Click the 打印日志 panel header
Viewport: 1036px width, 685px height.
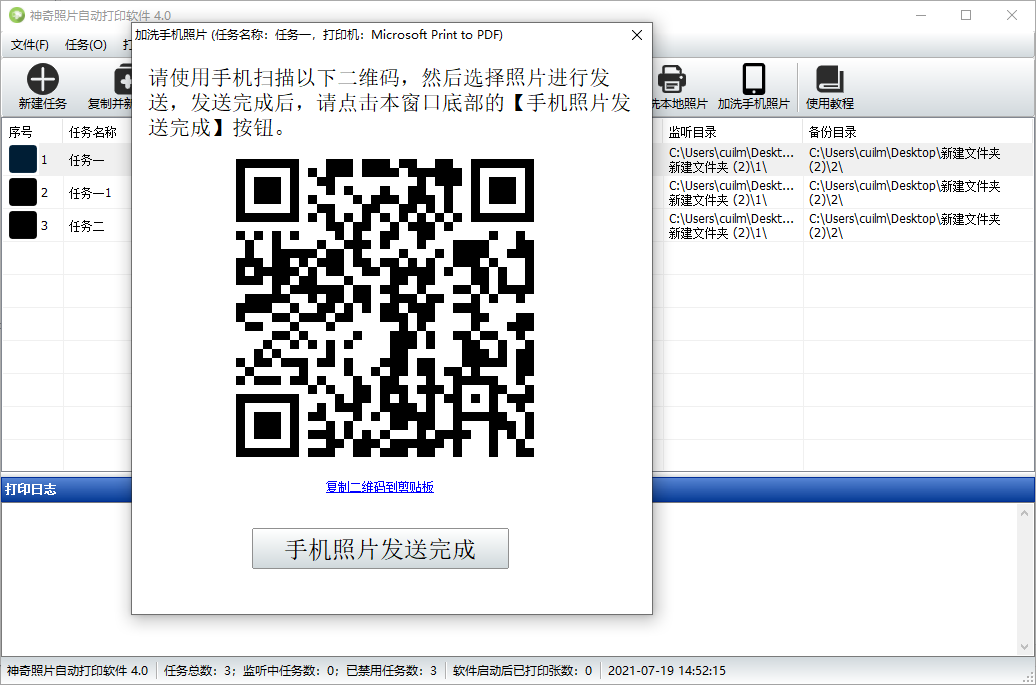(32, 490)
